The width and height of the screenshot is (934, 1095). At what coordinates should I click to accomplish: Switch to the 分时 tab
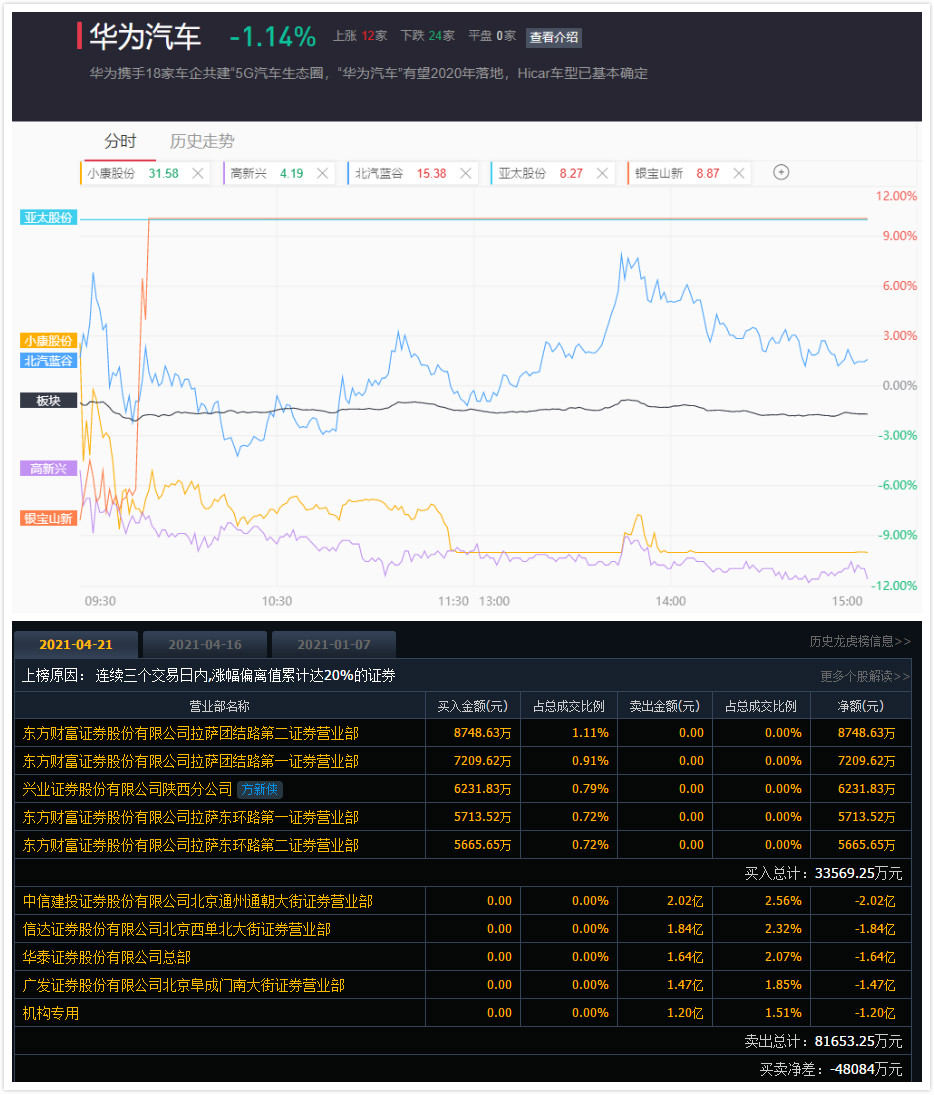coord(120,141)
